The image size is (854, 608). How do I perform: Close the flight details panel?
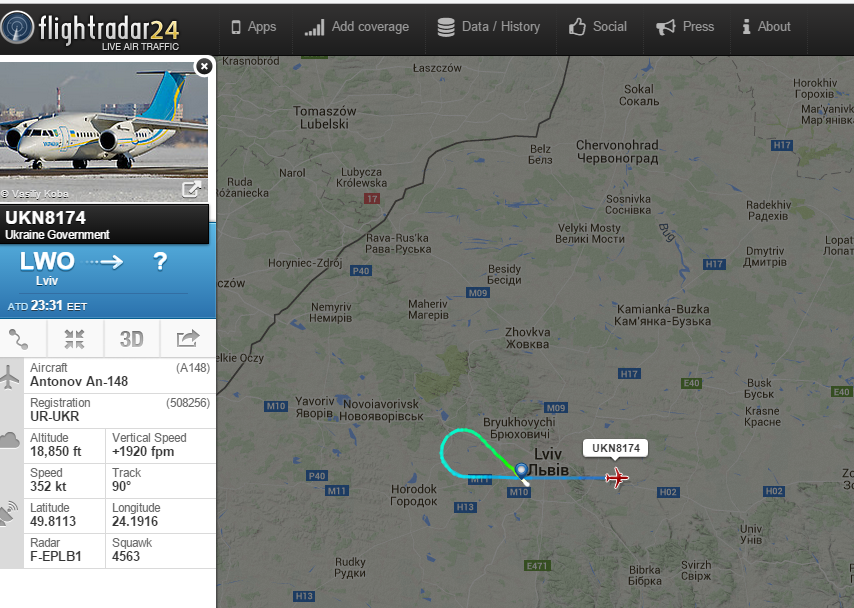click(204, 66)
